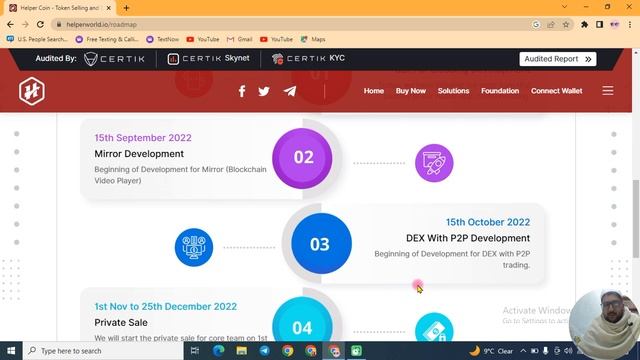
Task: Click the purple 02 step circle
Action: pos(302,158)
